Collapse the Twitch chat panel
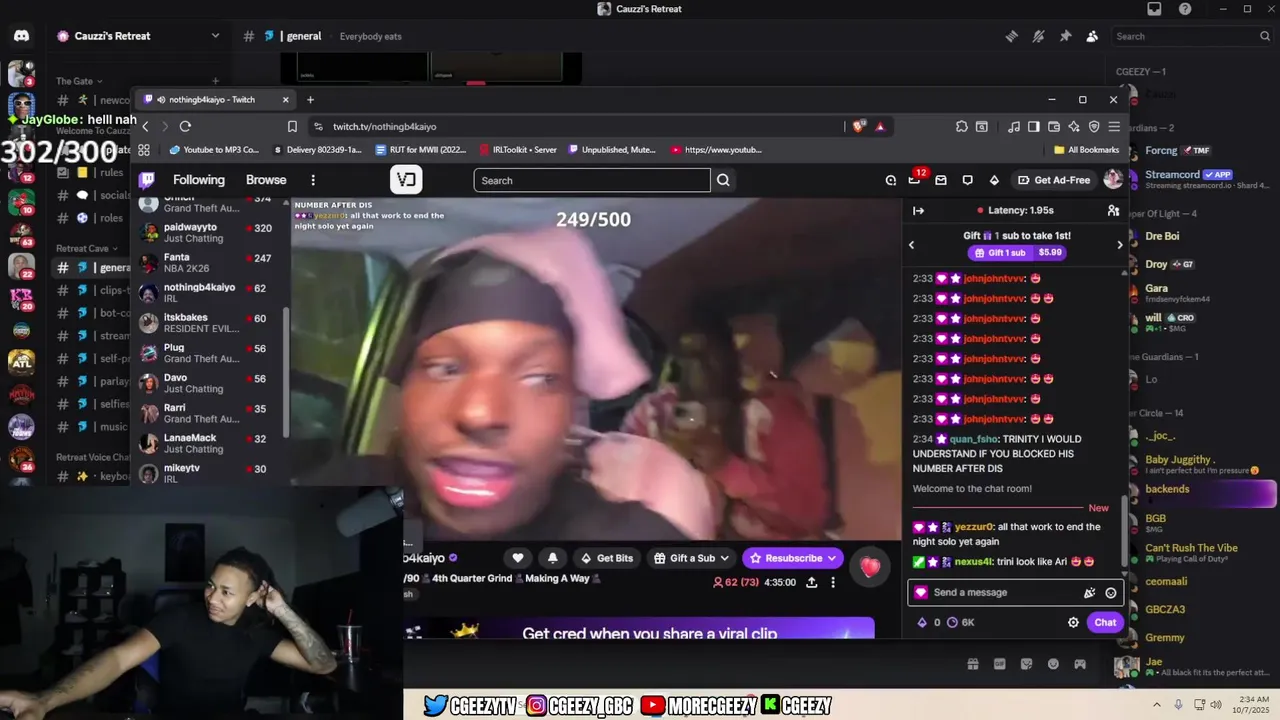Viewport: 1280px width, 720px height. (918, 210)
